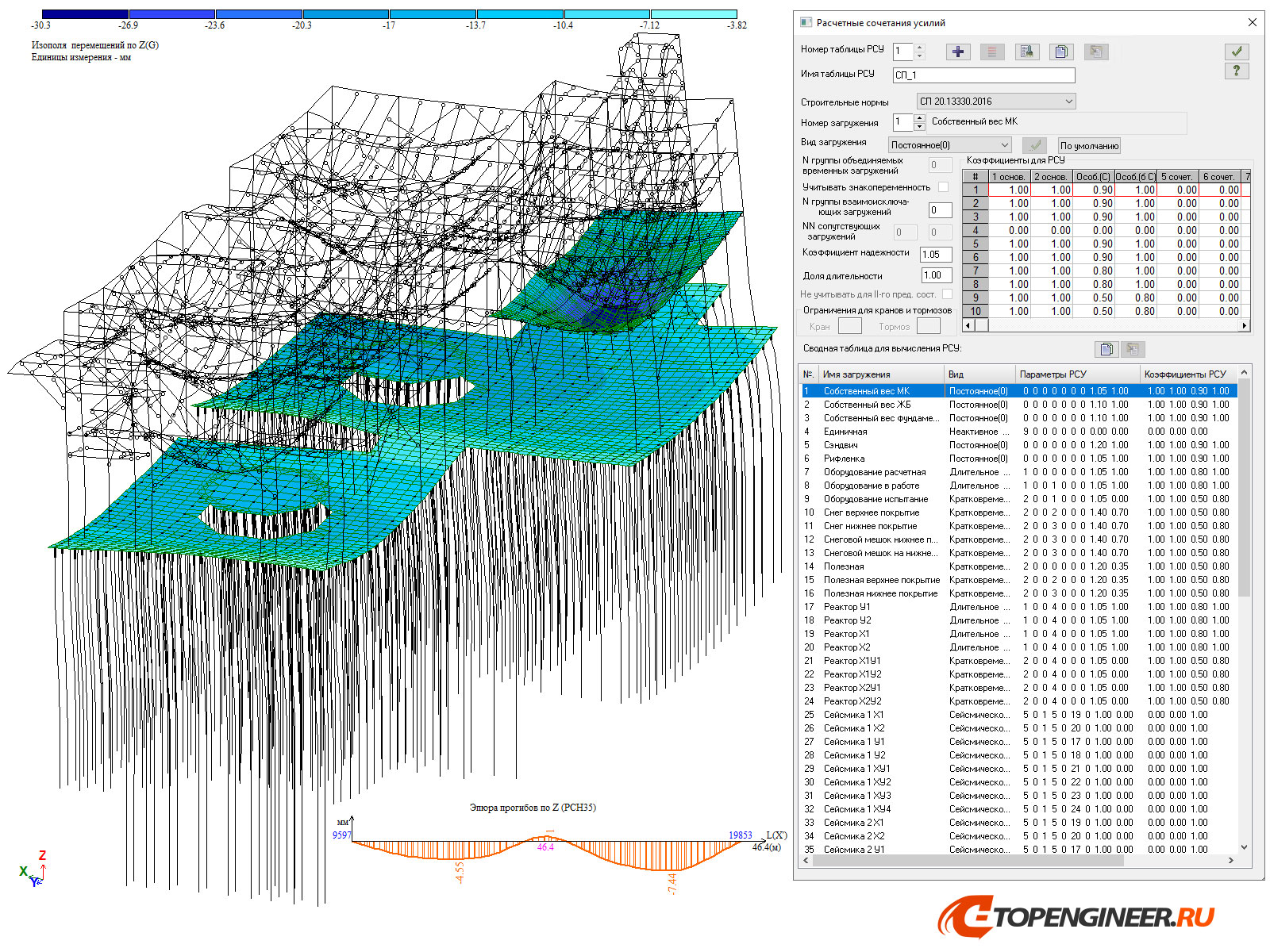The width and height of the screenshot is (1270, 952).
Task: Increment Номер загружения with the up arrow
Action: click(x=919, y=118)
